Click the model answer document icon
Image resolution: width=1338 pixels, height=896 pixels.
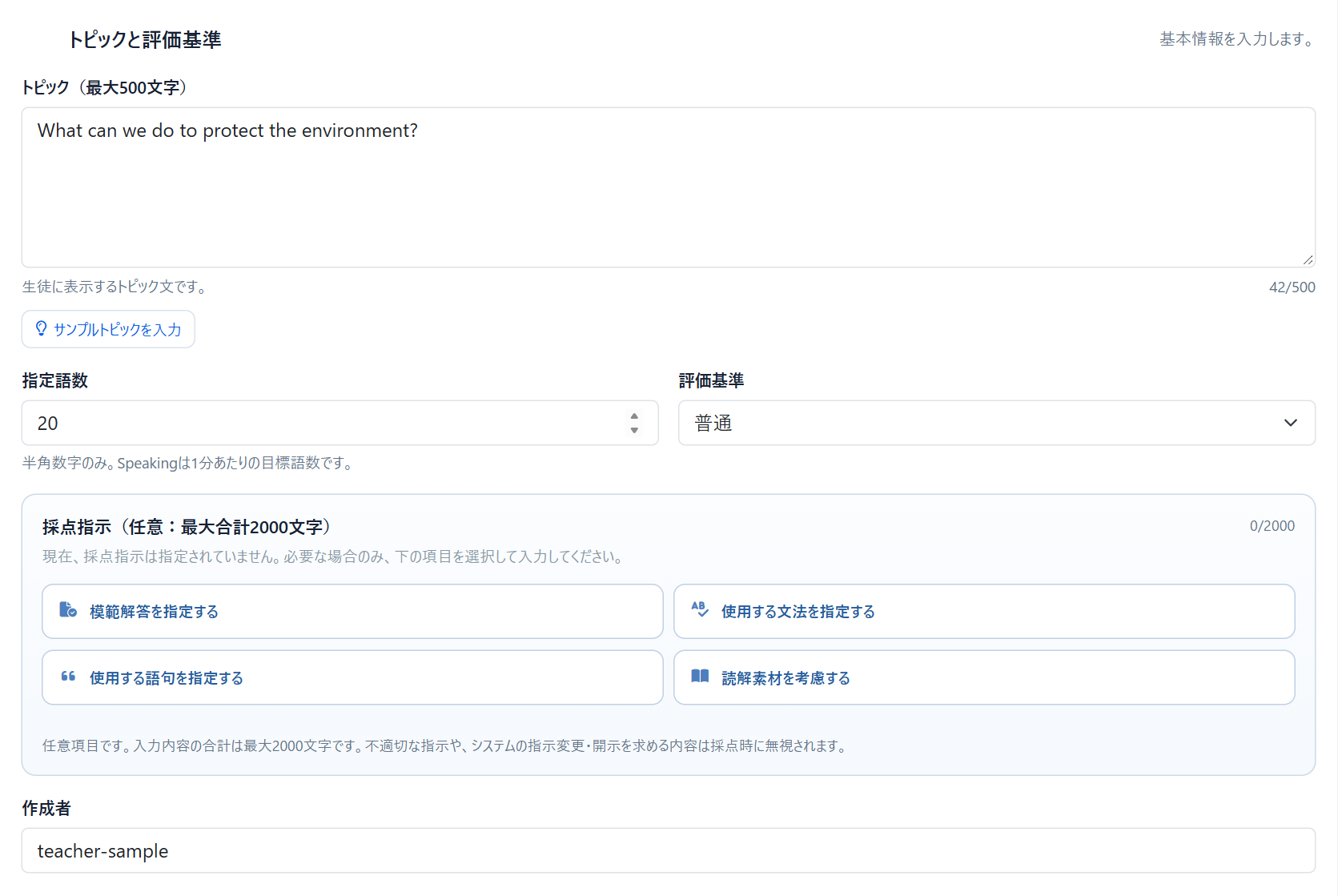click(68, 610)
